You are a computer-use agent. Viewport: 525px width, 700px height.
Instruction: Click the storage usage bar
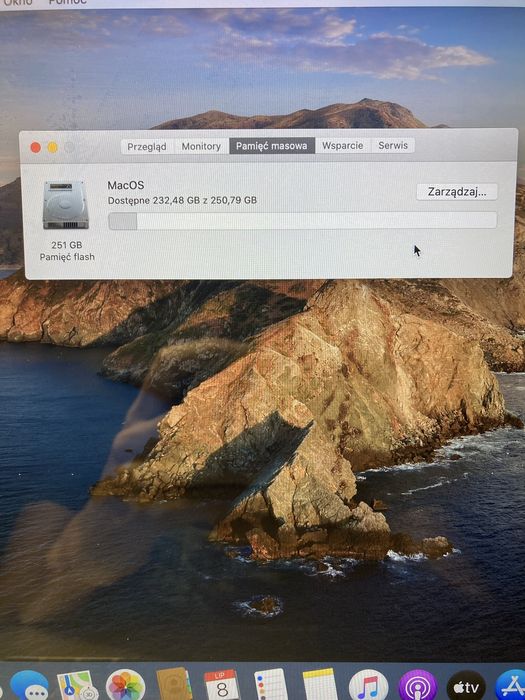point(302,221)
